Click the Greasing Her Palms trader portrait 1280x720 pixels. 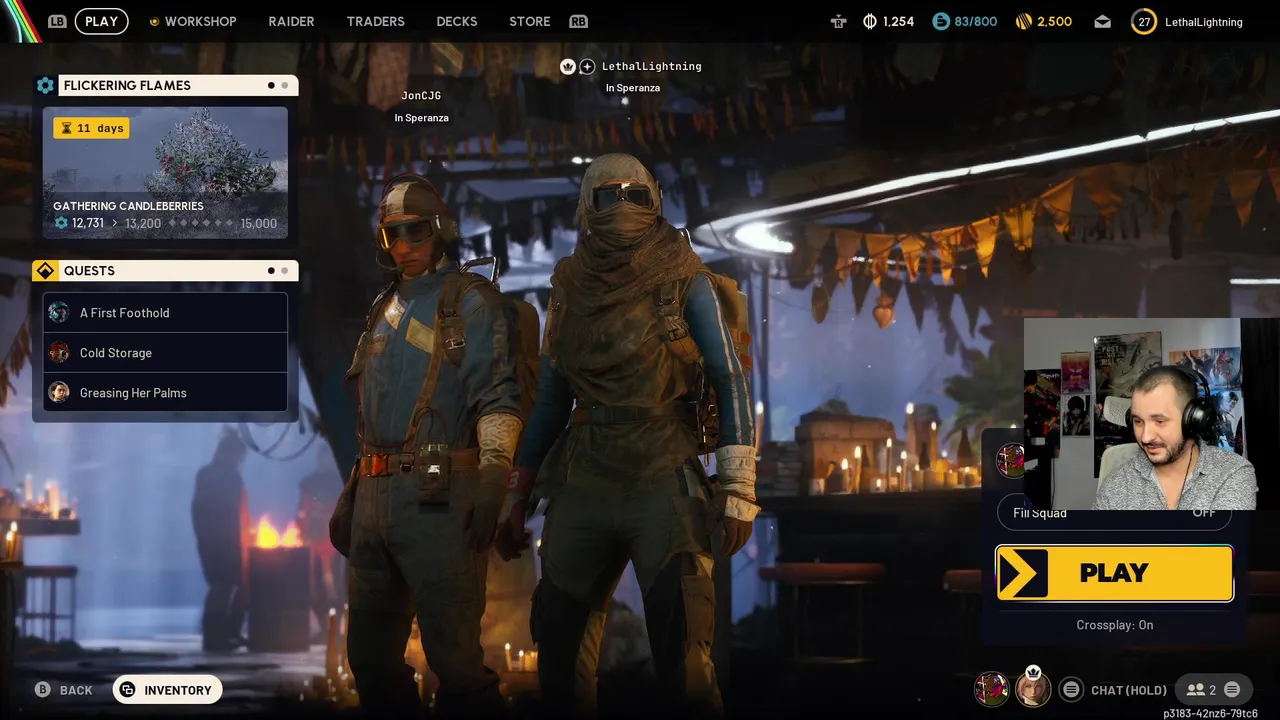click(x=59, y=393)
